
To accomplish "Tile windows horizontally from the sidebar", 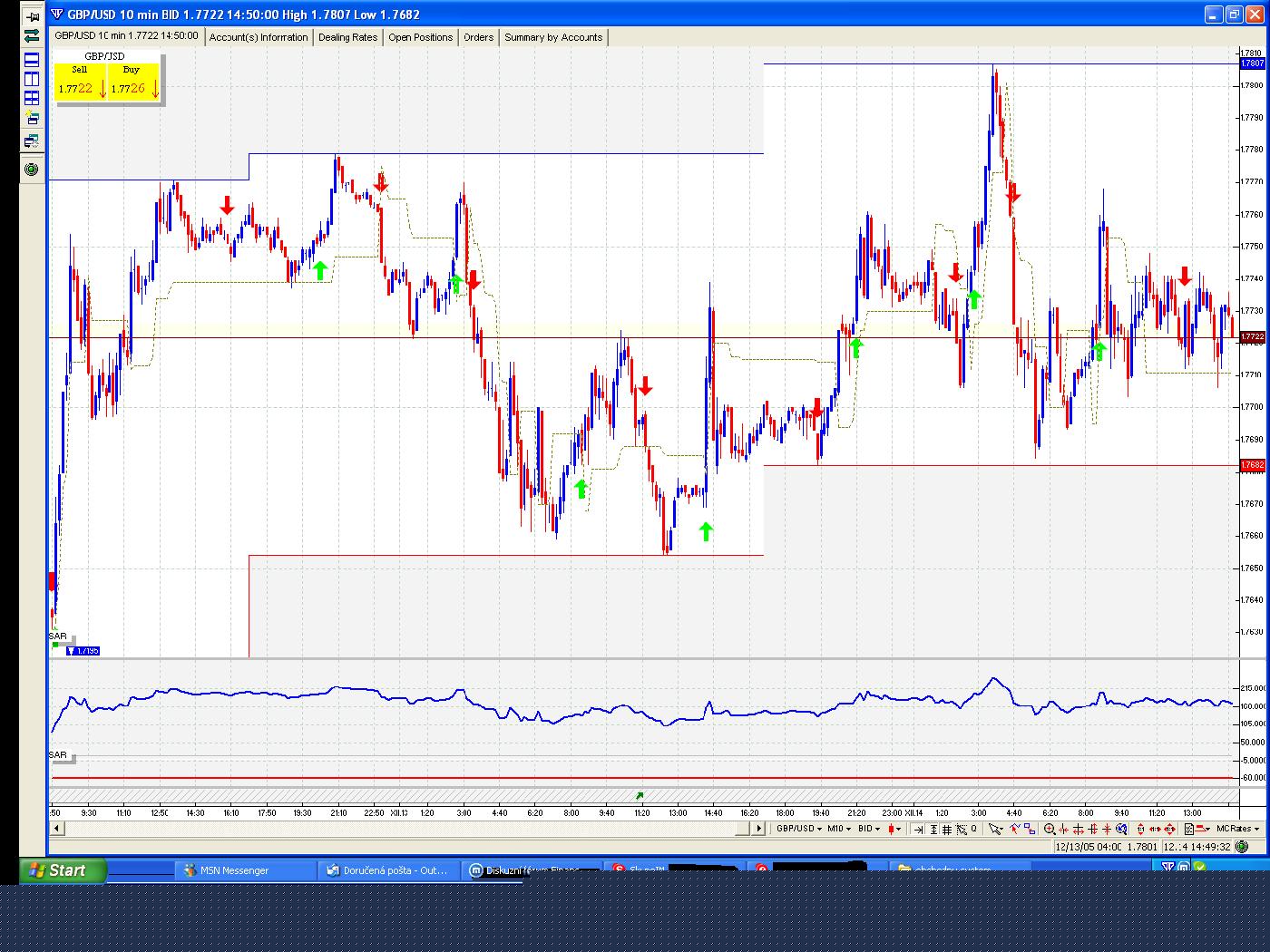I will tap(32, 60).
